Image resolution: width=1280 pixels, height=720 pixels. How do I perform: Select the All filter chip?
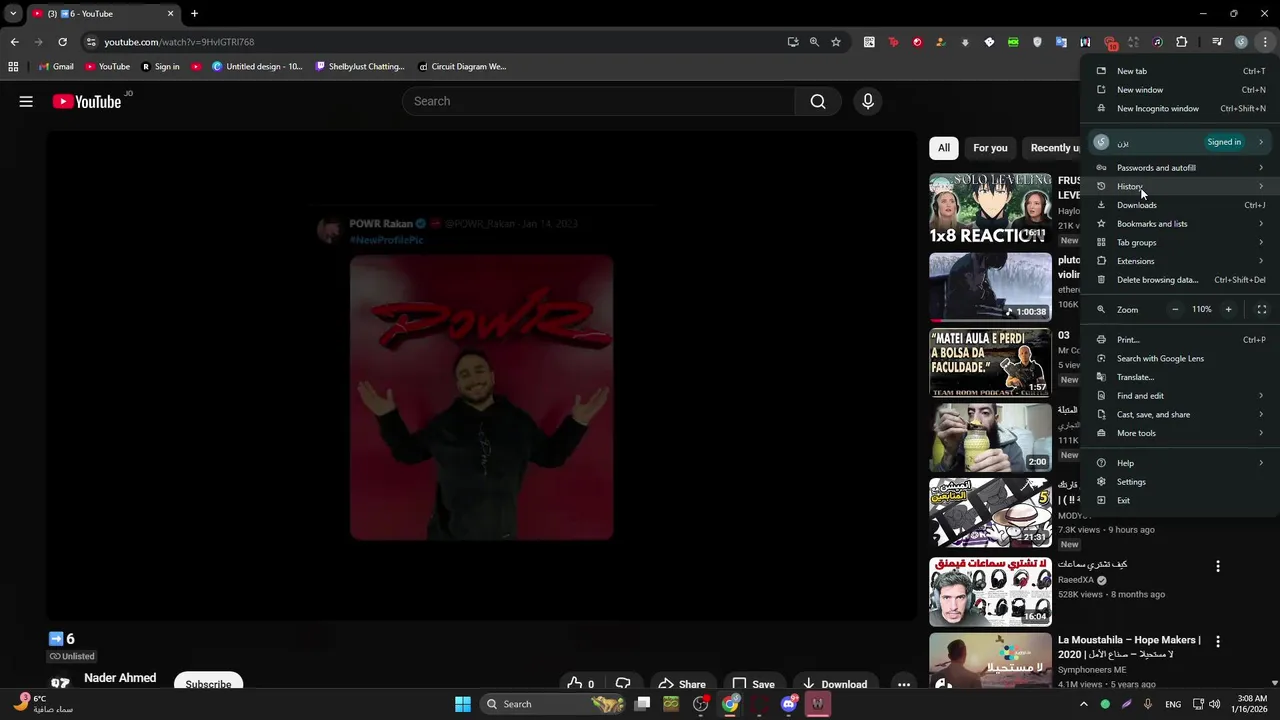pos(943,148)
